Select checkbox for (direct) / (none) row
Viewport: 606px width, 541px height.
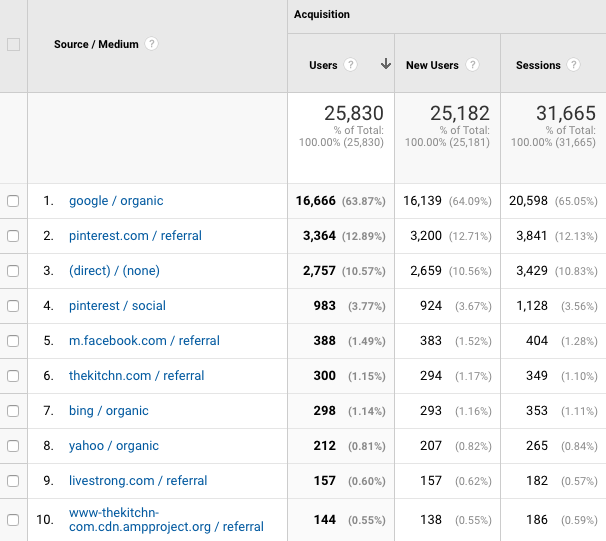[13, 271]
